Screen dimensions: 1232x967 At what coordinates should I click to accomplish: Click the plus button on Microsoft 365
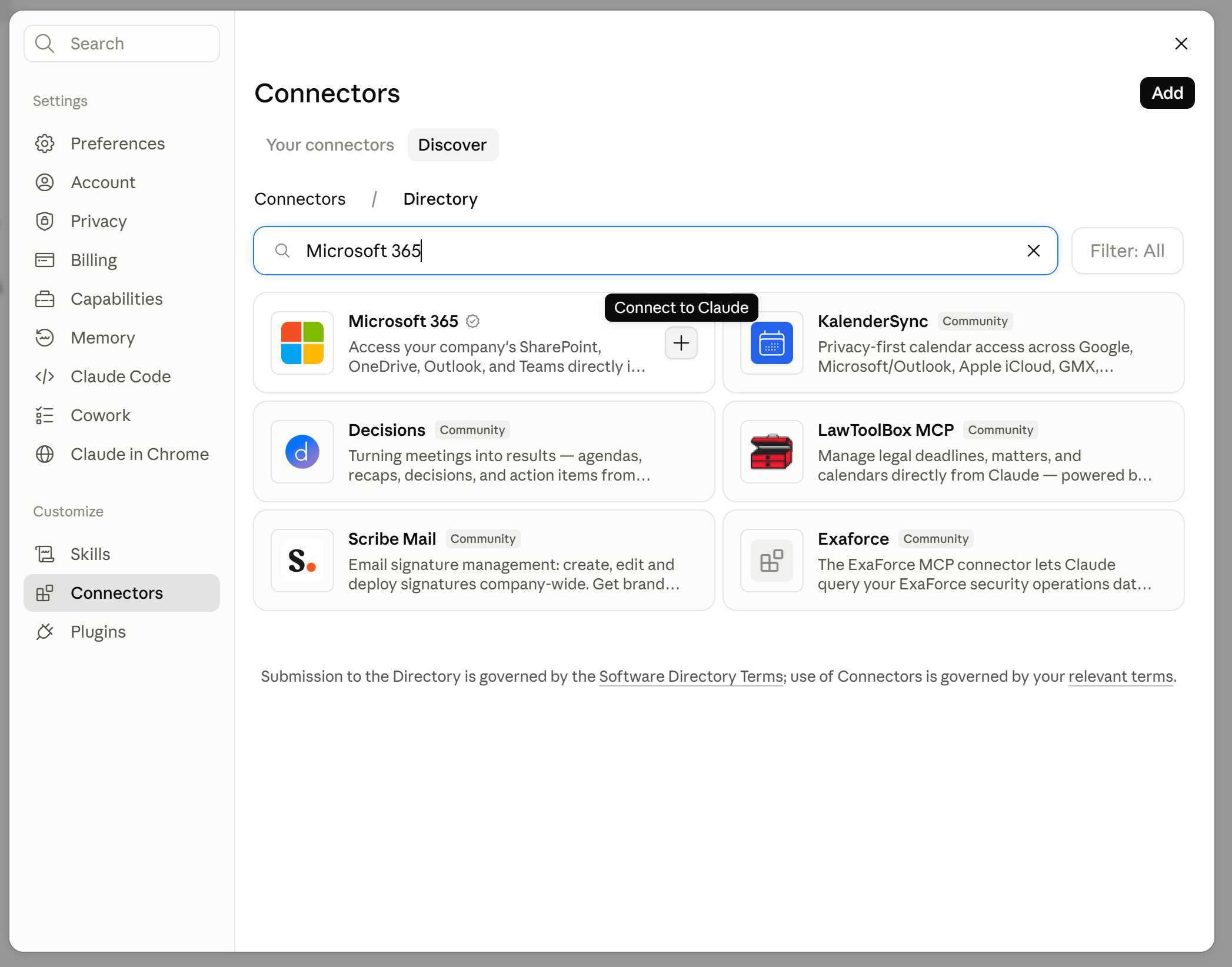coord(681,343)
